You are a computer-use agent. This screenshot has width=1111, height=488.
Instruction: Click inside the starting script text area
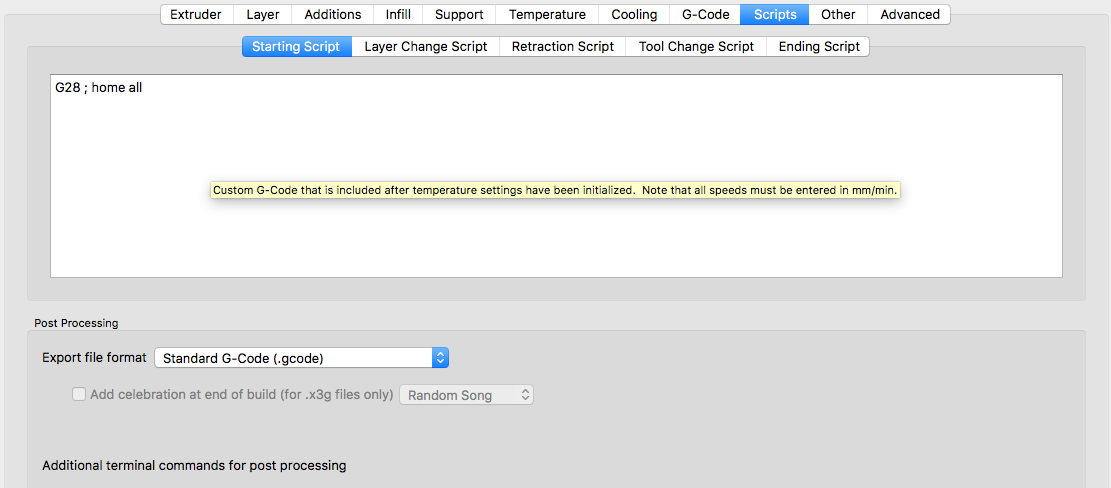(x=556, y=176)
